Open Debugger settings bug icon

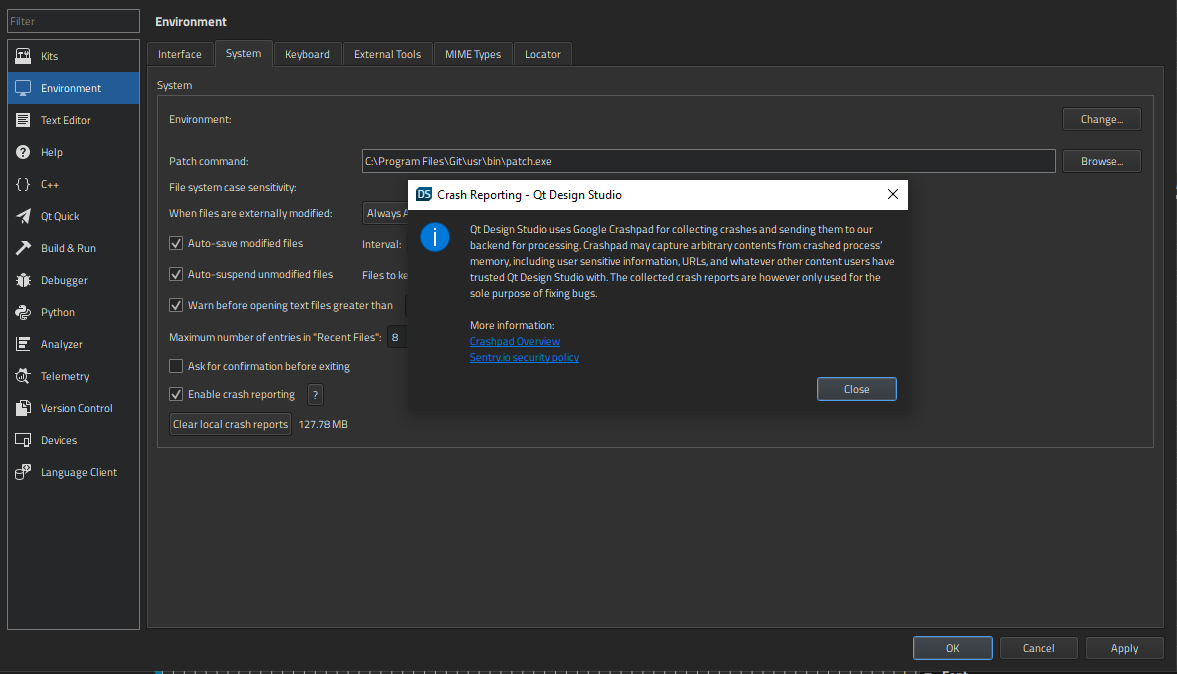pyautogui.click(x=23, y=280)
